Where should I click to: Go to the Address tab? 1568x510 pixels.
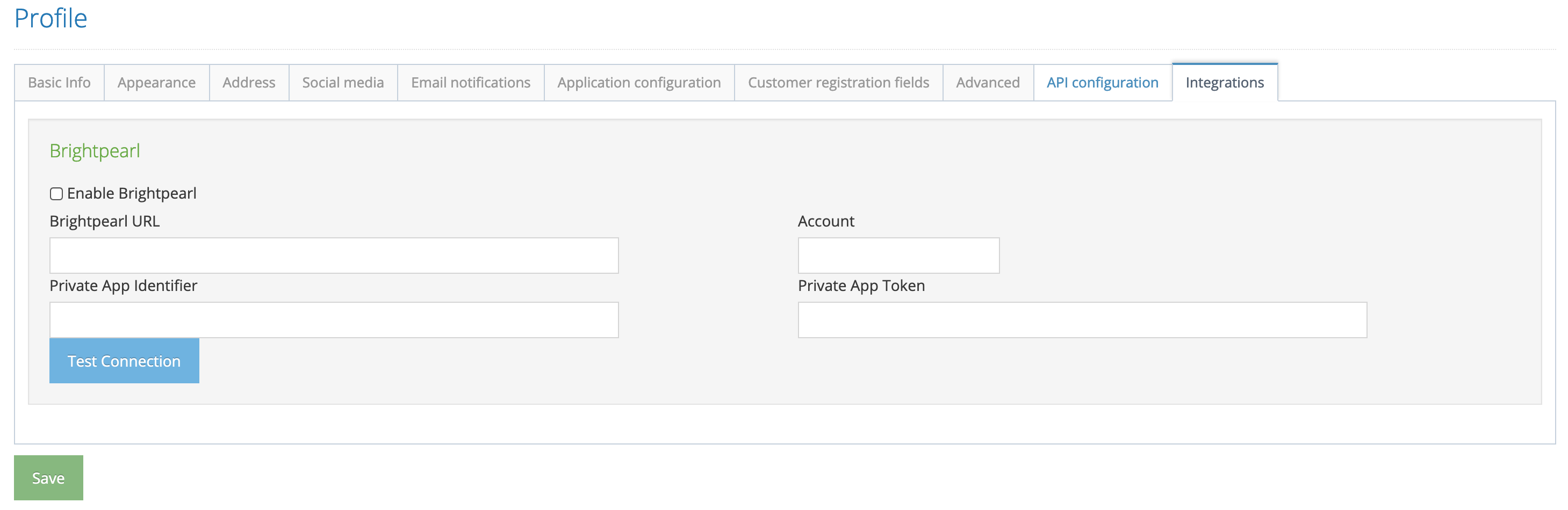(x=249, y=83)
